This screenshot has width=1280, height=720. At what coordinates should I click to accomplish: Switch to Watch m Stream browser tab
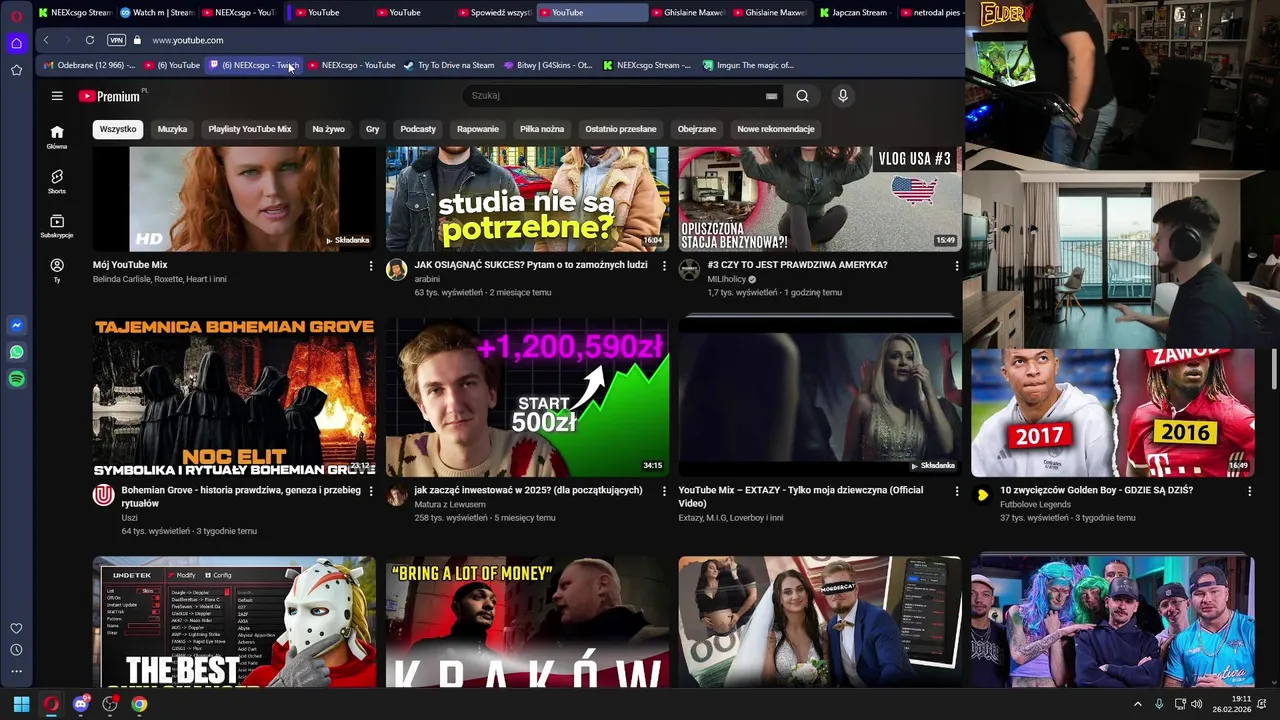(158, 13)
